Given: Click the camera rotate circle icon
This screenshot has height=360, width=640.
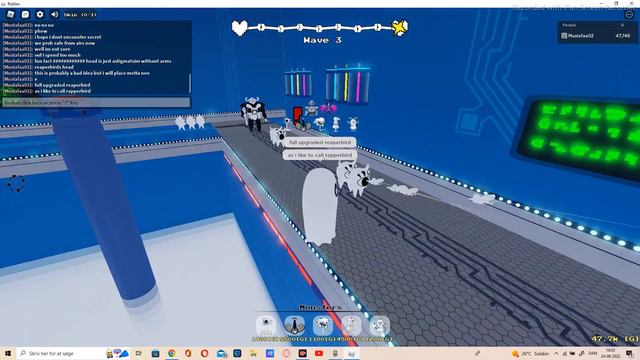Looking at the screenshot, I should [x=16, y=183].
